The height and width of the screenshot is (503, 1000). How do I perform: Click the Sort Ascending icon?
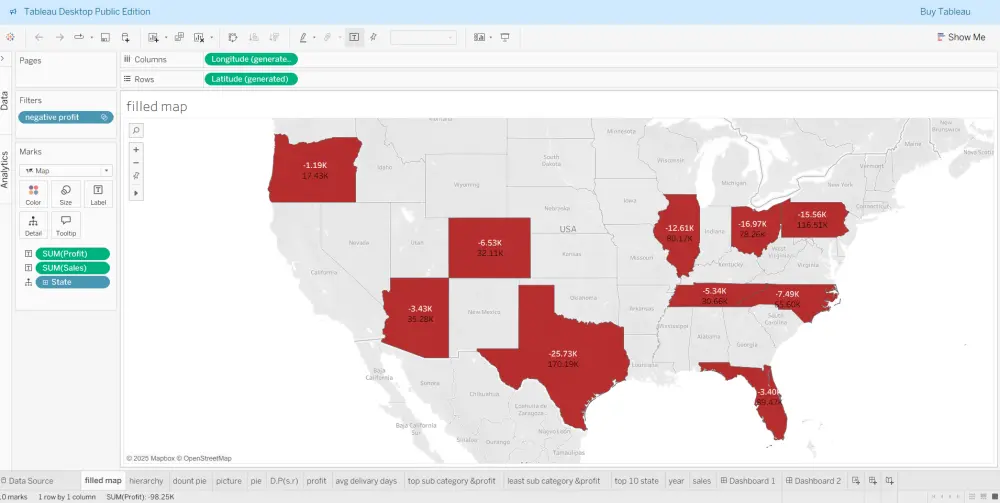[253, 38]
